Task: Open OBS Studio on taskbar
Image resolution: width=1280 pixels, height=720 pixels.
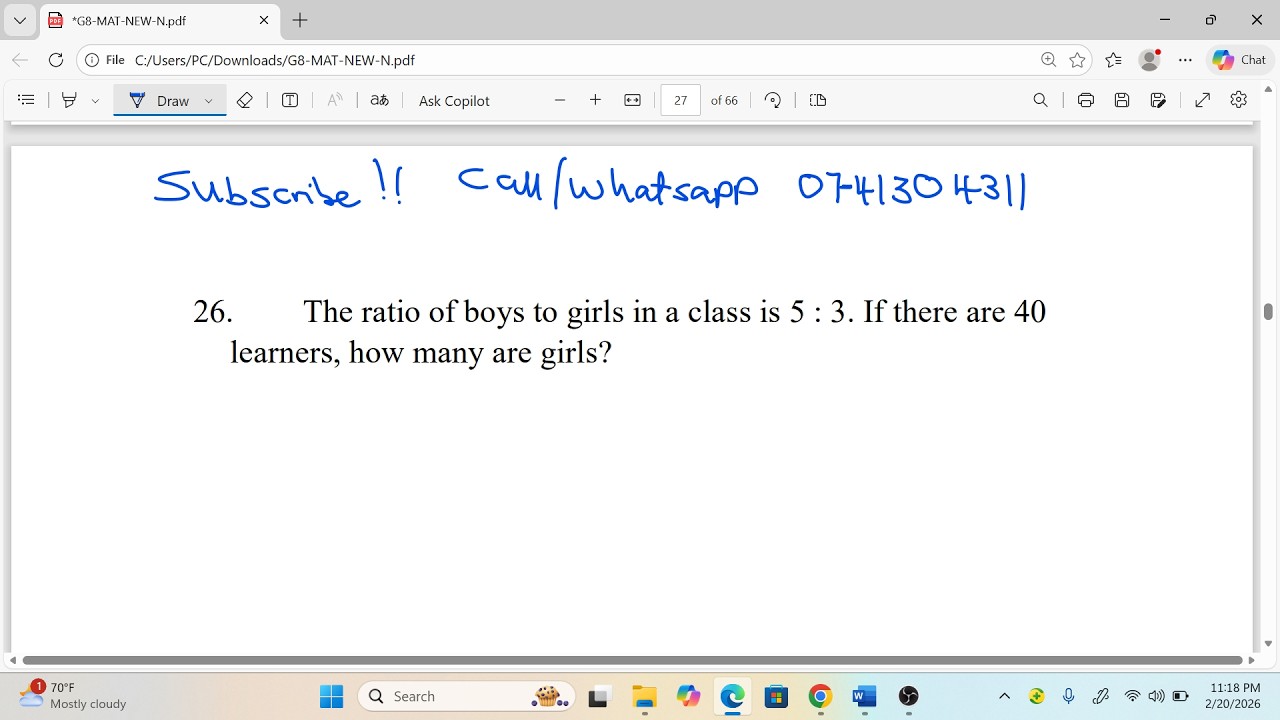Action: coord(908,696)
